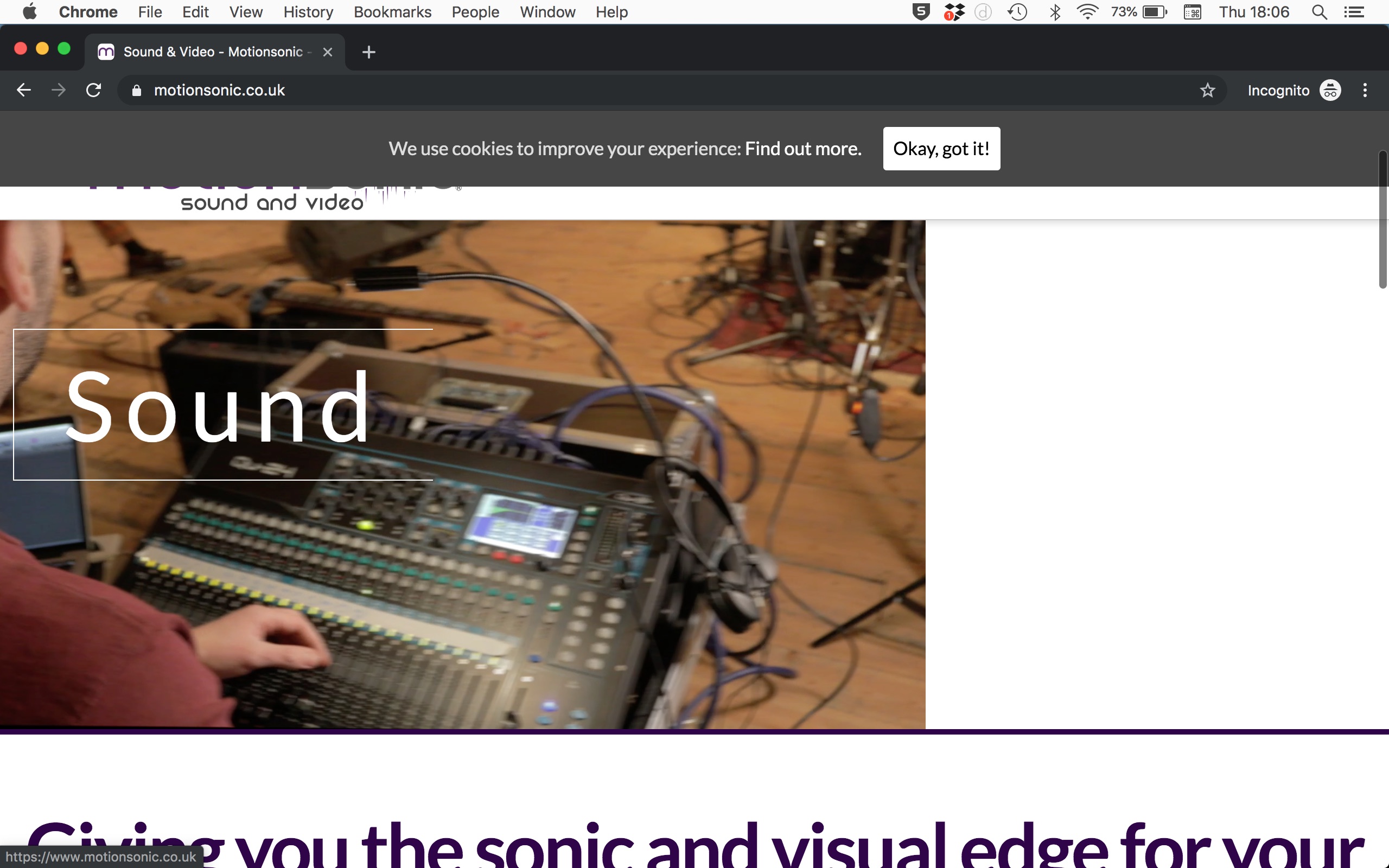This screenshot has height=868, width=1389.
Task: Click the Dropbox menu bar icon
Action: [x=954, y=12]
